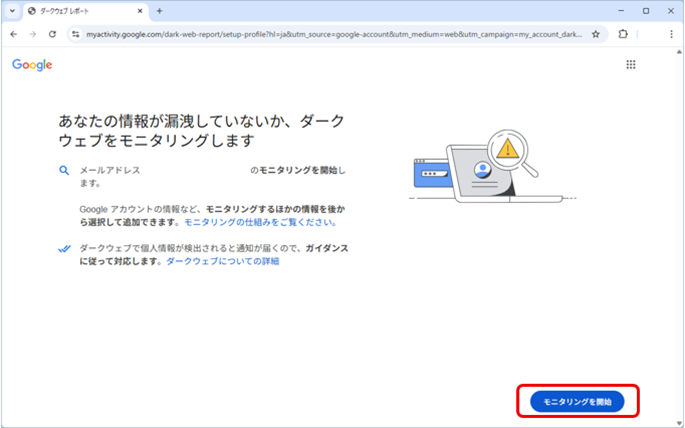Reload the dark web report page
The height and width of the screenshot is (428, 685).
pos(52,33)
